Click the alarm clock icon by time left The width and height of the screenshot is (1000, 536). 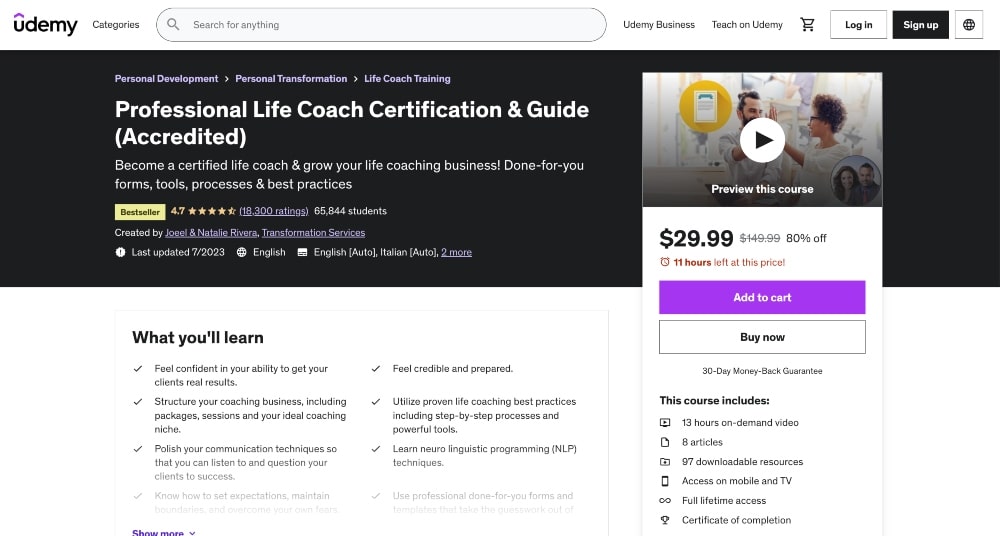665,262
